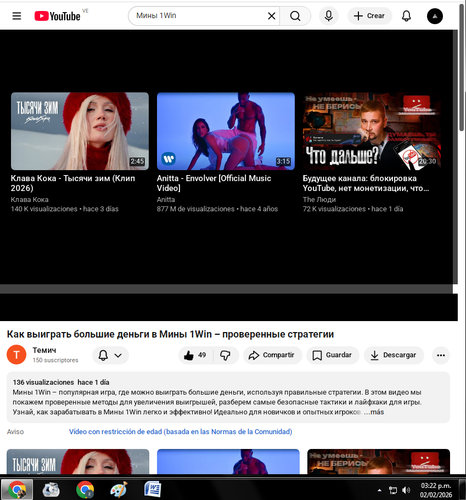
Task: Expand the description with ...más
Action: coord(374,412)
